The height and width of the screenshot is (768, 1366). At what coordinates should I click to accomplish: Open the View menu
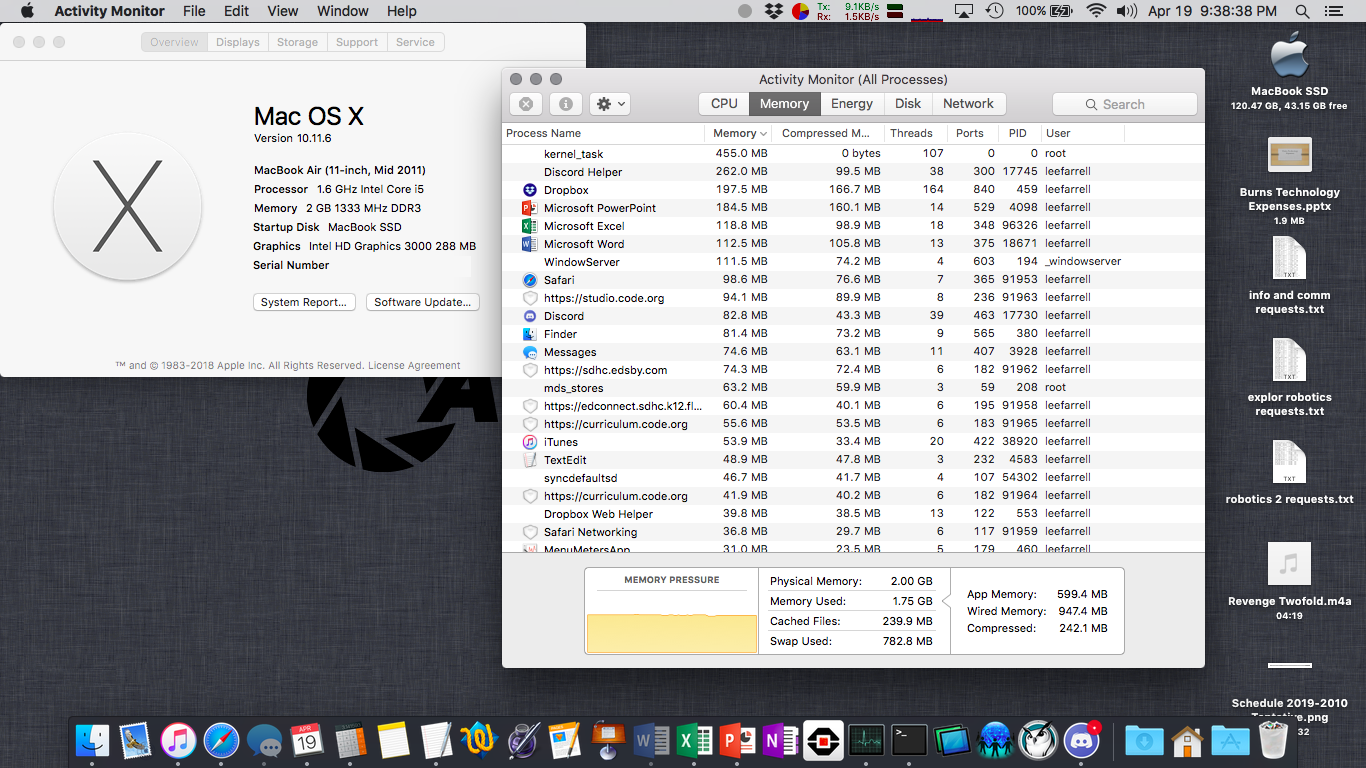pyautogui.click(x=283, y=11)
